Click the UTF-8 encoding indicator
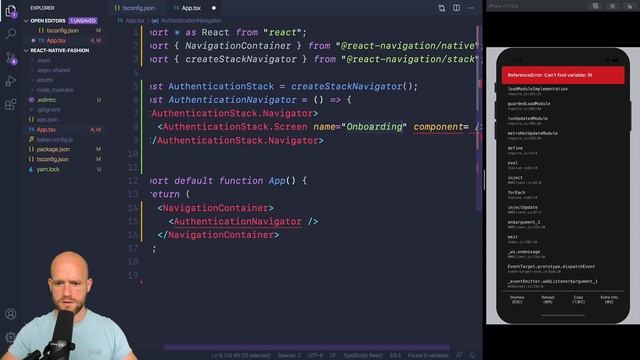The width and height of the screenshot is (640, 360). pyautogui.click(x=315, y=355)
